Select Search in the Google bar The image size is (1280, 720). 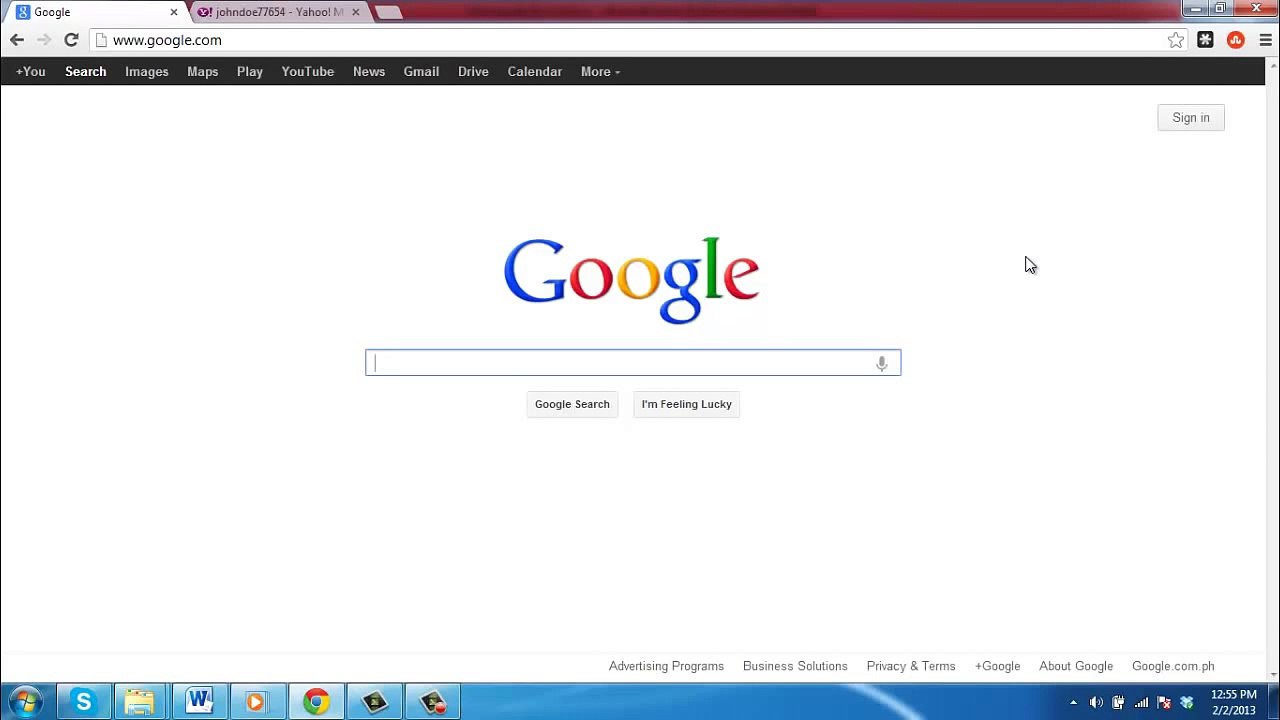[x=85, y=72]
